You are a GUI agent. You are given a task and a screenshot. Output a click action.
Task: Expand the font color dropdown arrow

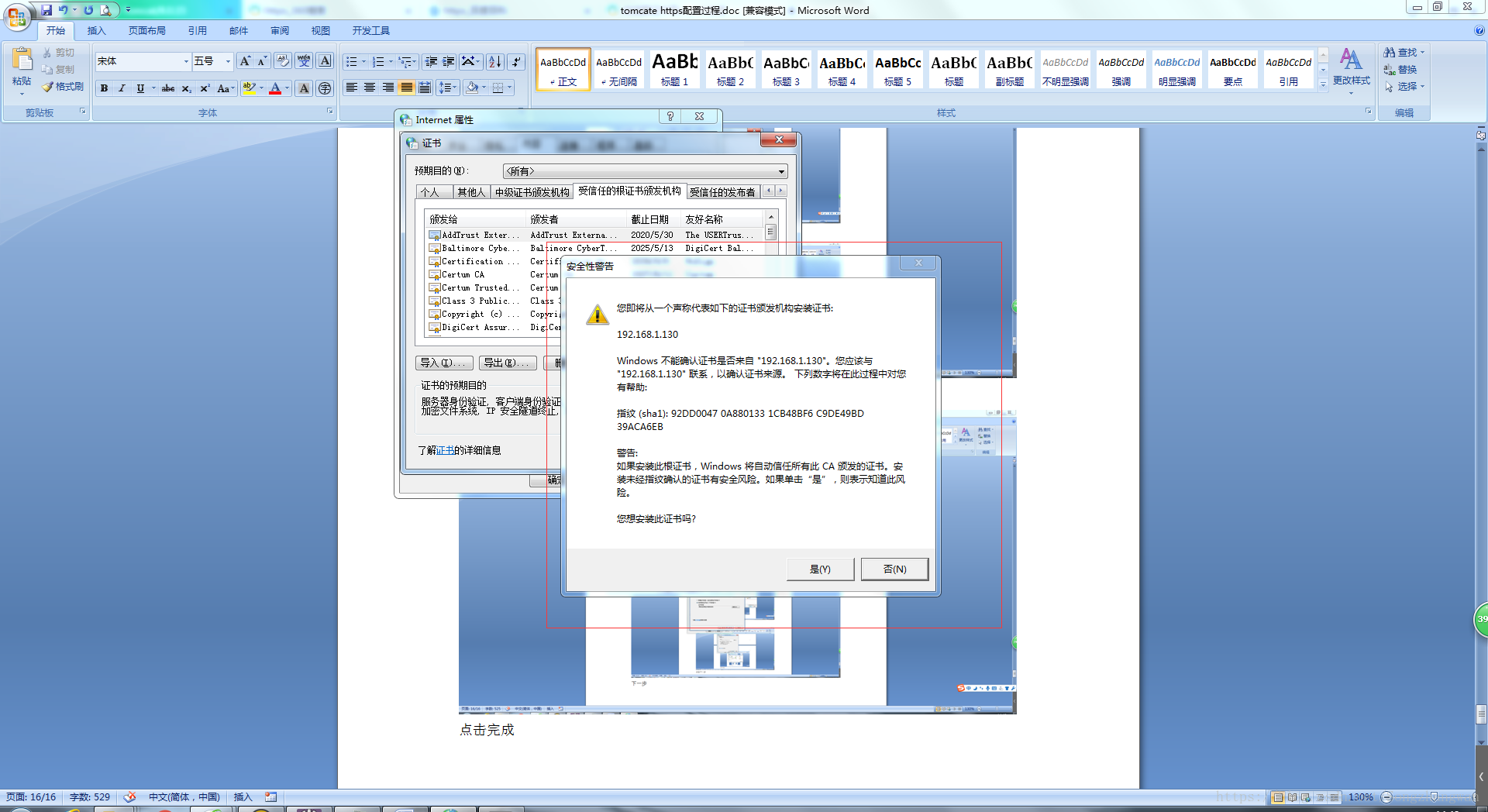tap(287, 88)
